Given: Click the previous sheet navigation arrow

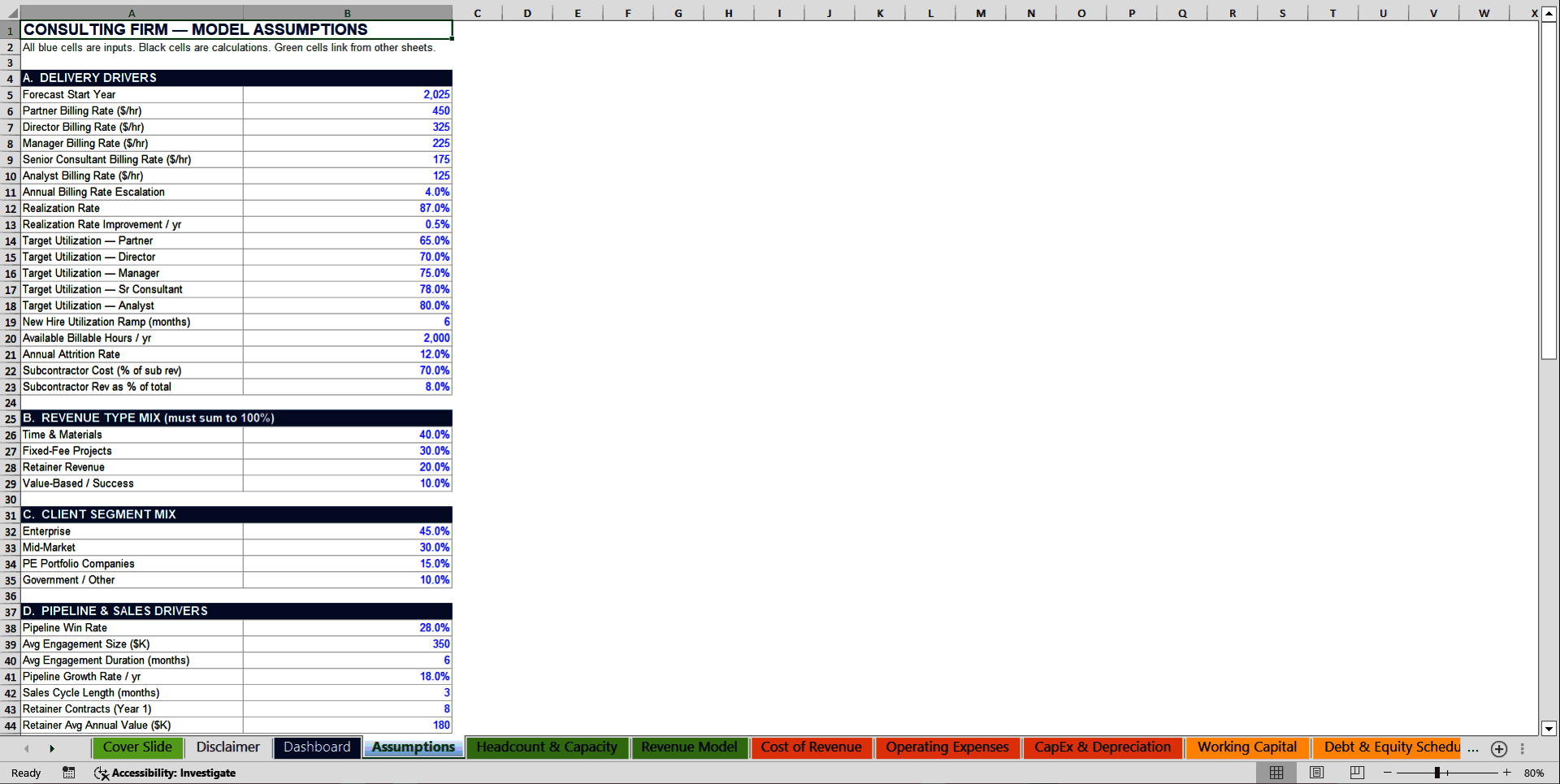Looking at the screenshot, I should point(26,747).
